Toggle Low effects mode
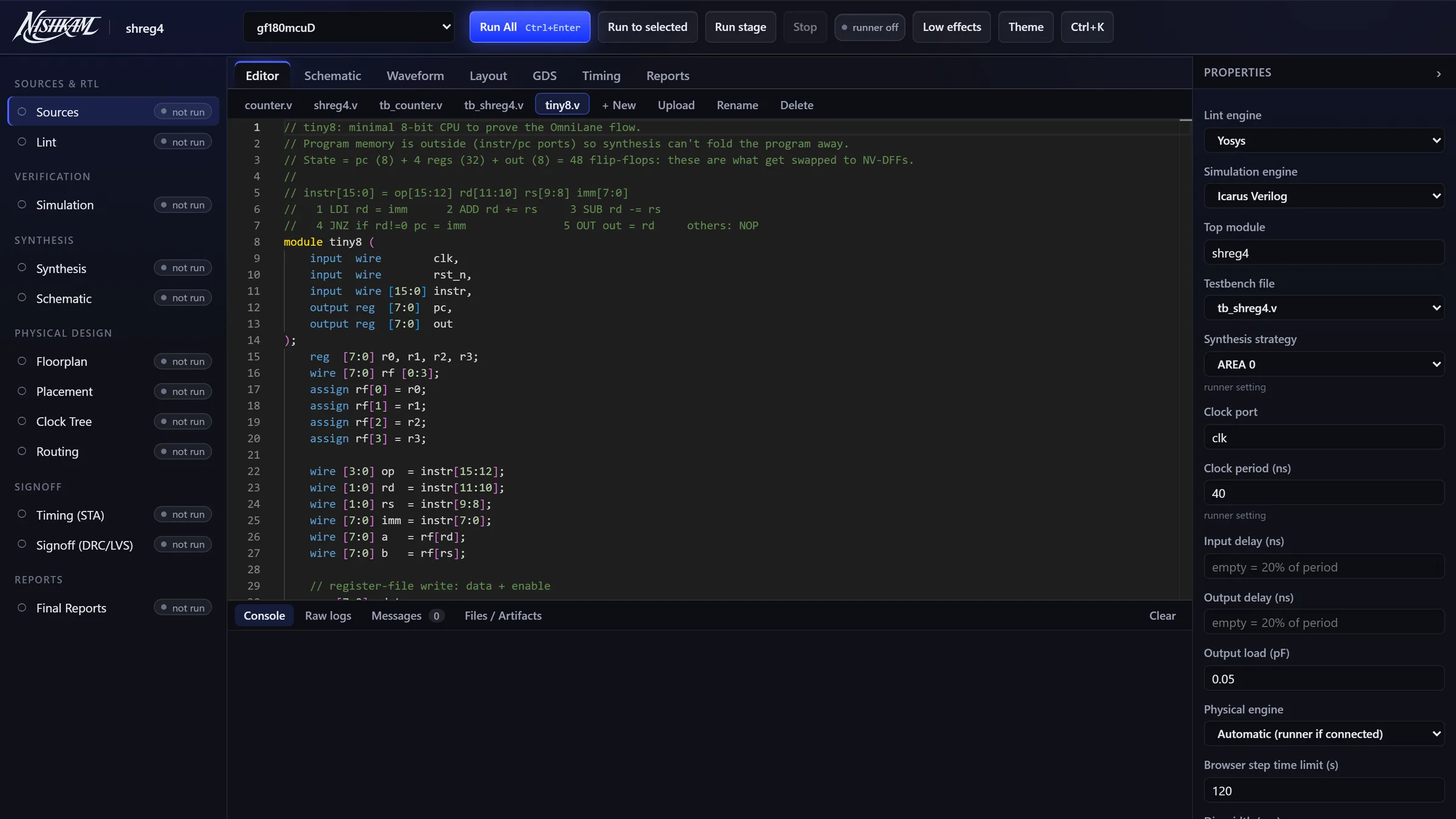 (951, 27)
